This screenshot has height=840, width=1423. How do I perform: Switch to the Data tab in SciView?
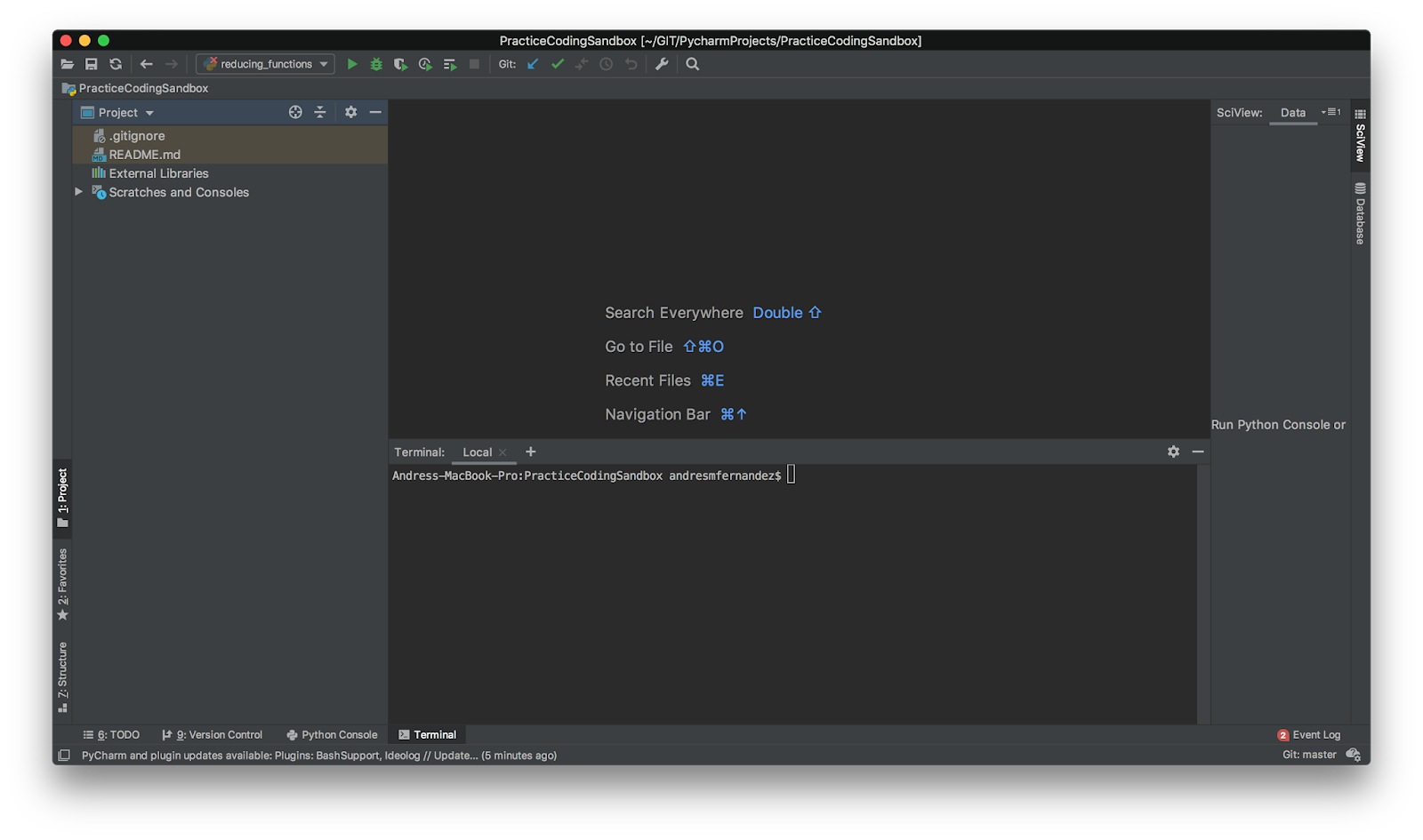(1292, 113)
